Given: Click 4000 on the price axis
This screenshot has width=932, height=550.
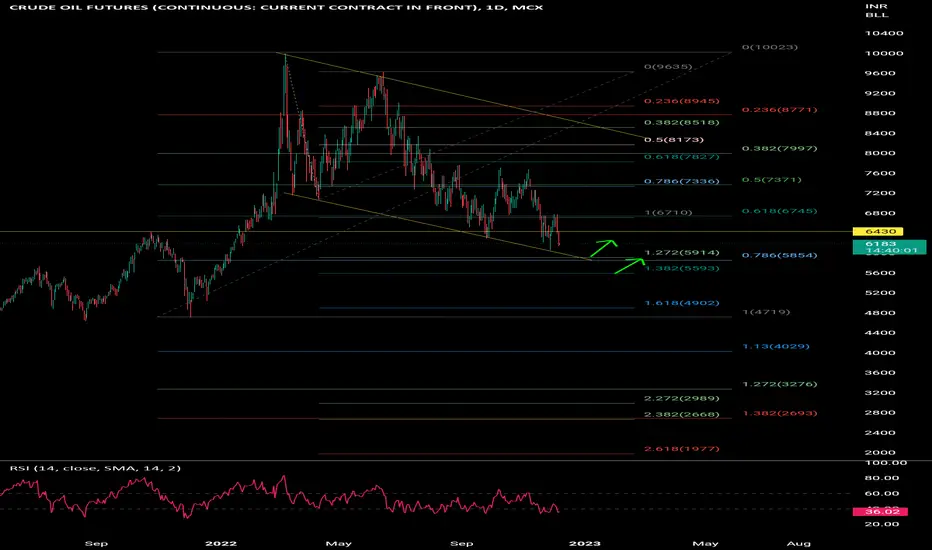Looking at the screenshot, I should point(880,353).
